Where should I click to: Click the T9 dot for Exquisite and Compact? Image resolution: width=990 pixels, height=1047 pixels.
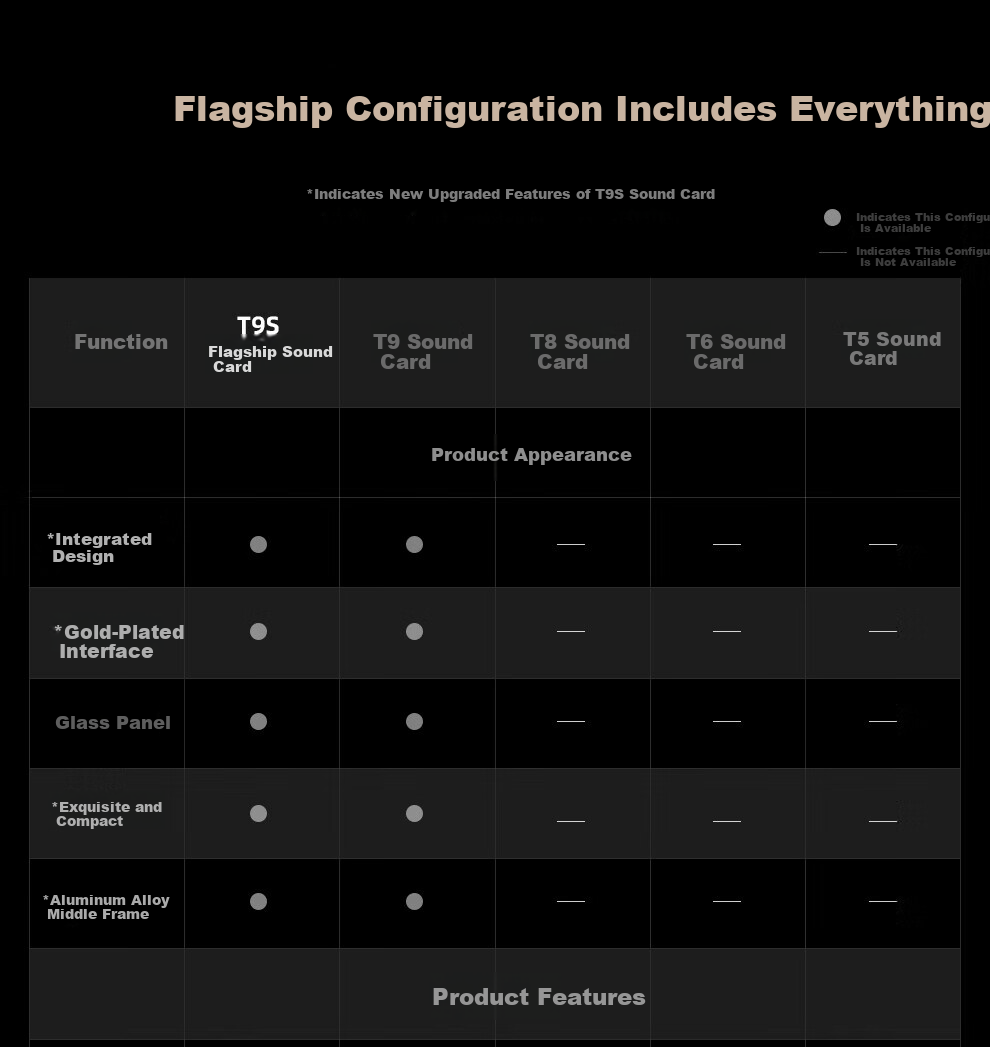415,813
